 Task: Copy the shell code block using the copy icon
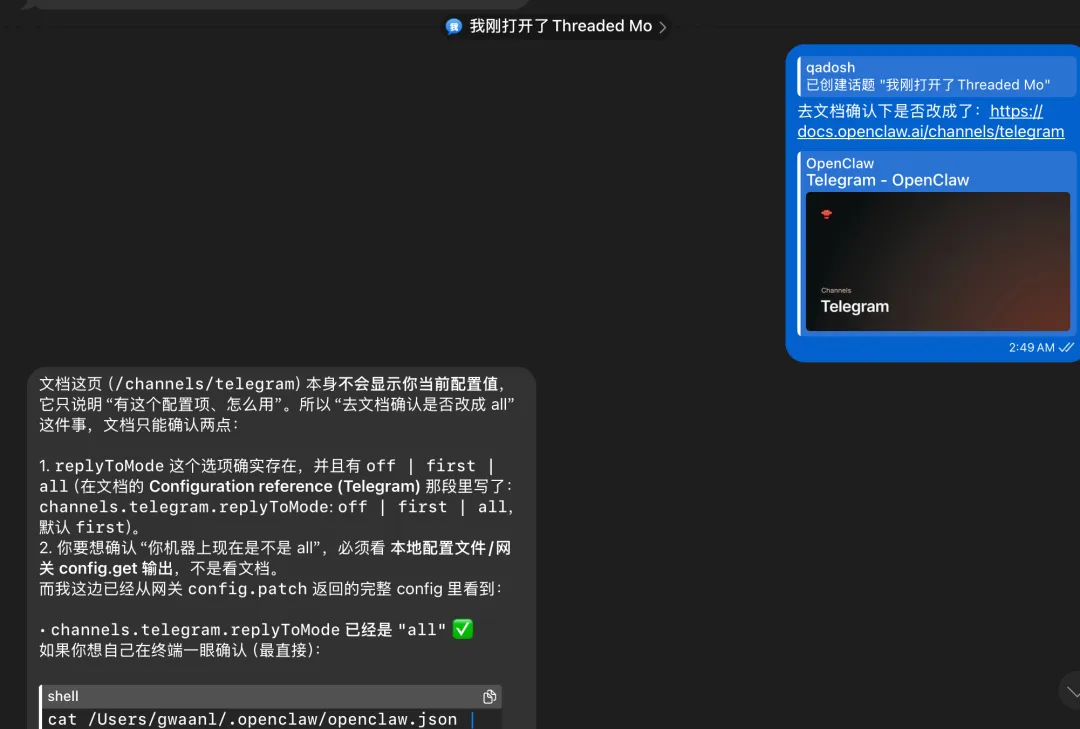pyautogui.click(x=490, y=697)
